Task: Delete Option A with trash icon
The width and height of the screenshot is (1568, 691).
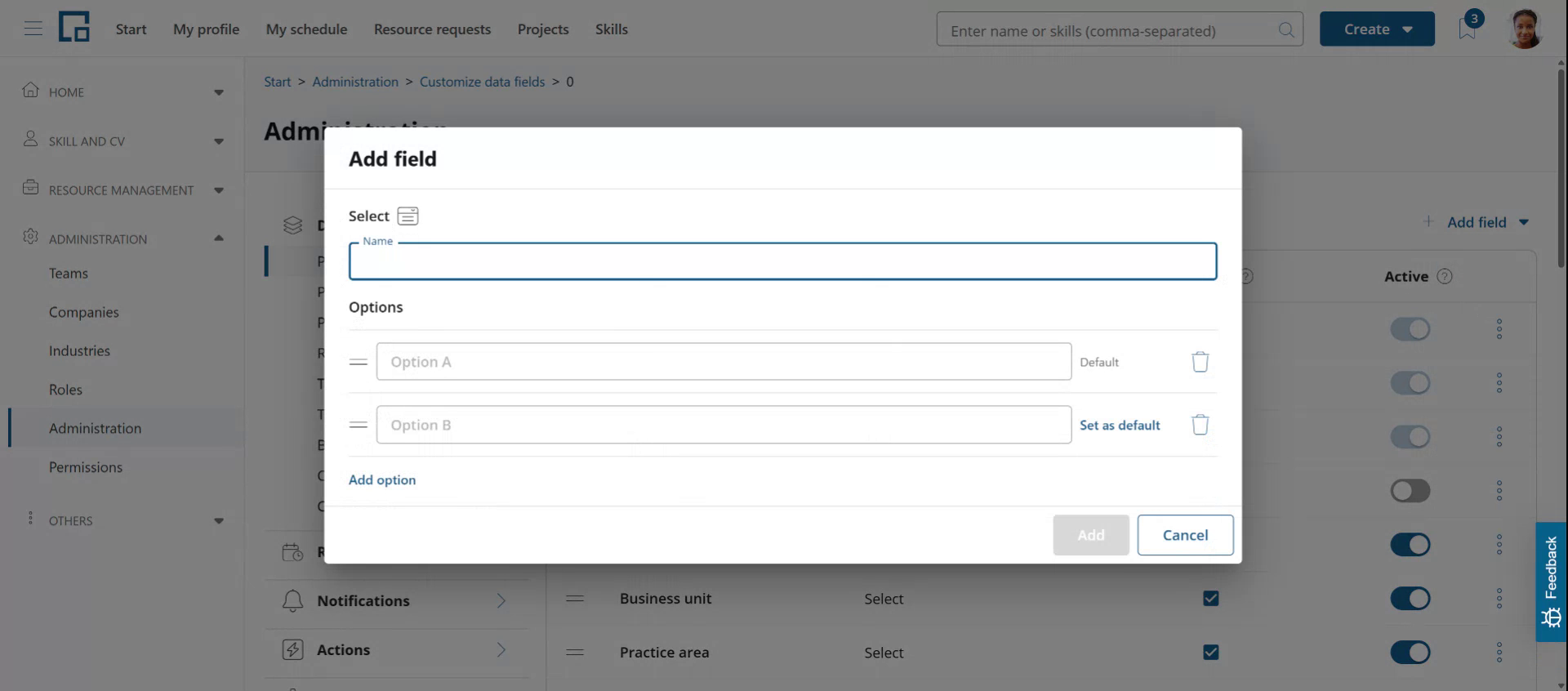Action: (1200, 362)
